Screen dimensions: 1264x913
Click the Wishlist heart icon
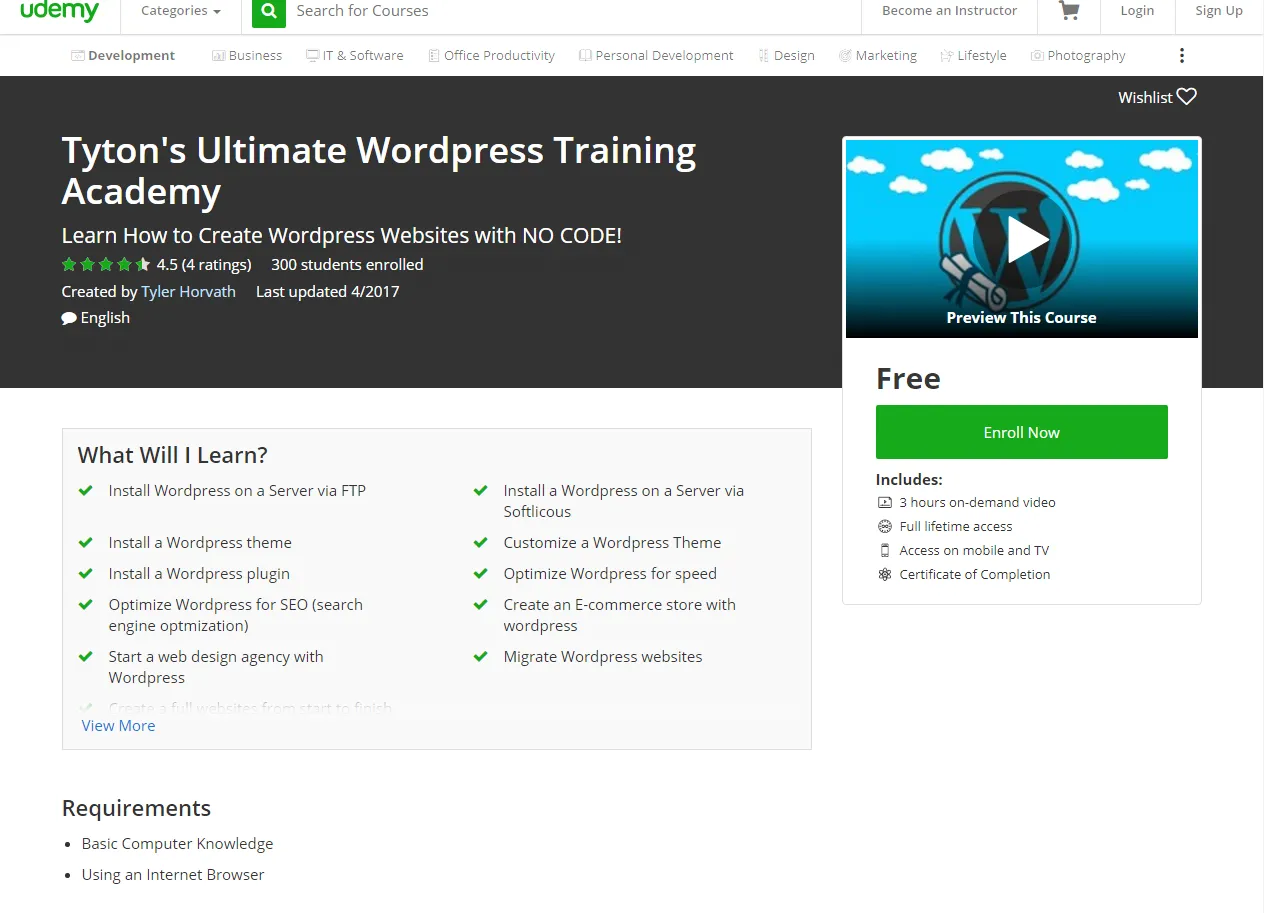1187,97
